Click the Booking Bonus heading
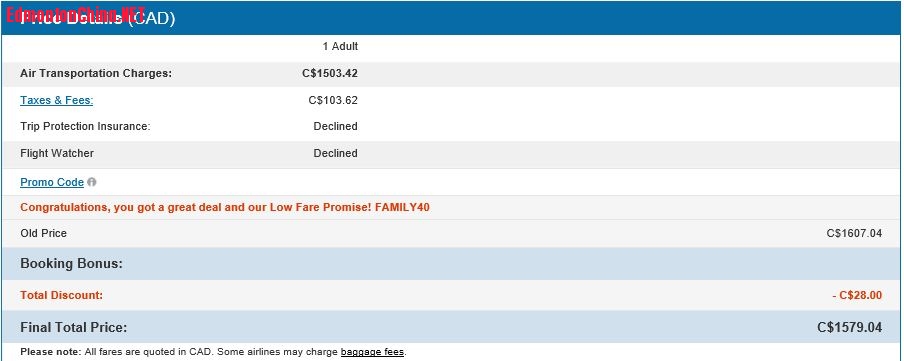904x361 pixels. (71, 264)
